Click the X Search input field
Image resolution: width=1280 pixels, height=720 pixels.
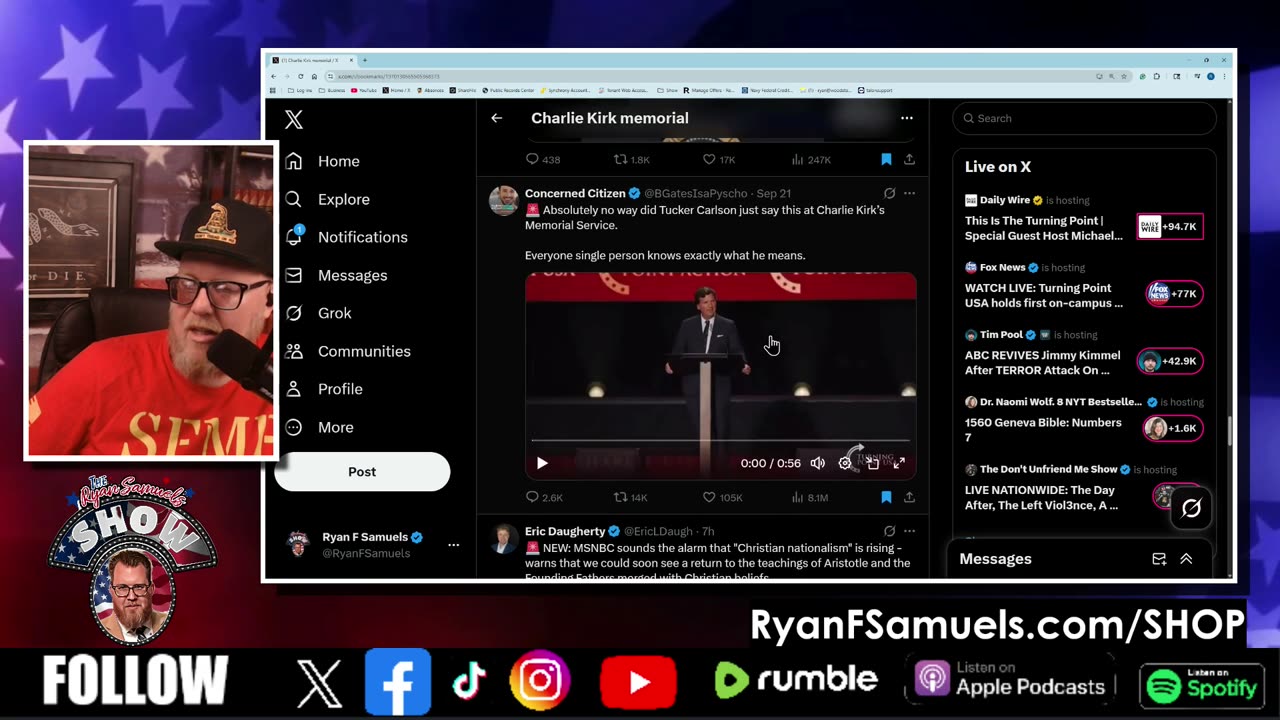pyautogui.click(x=1084, y=118)
